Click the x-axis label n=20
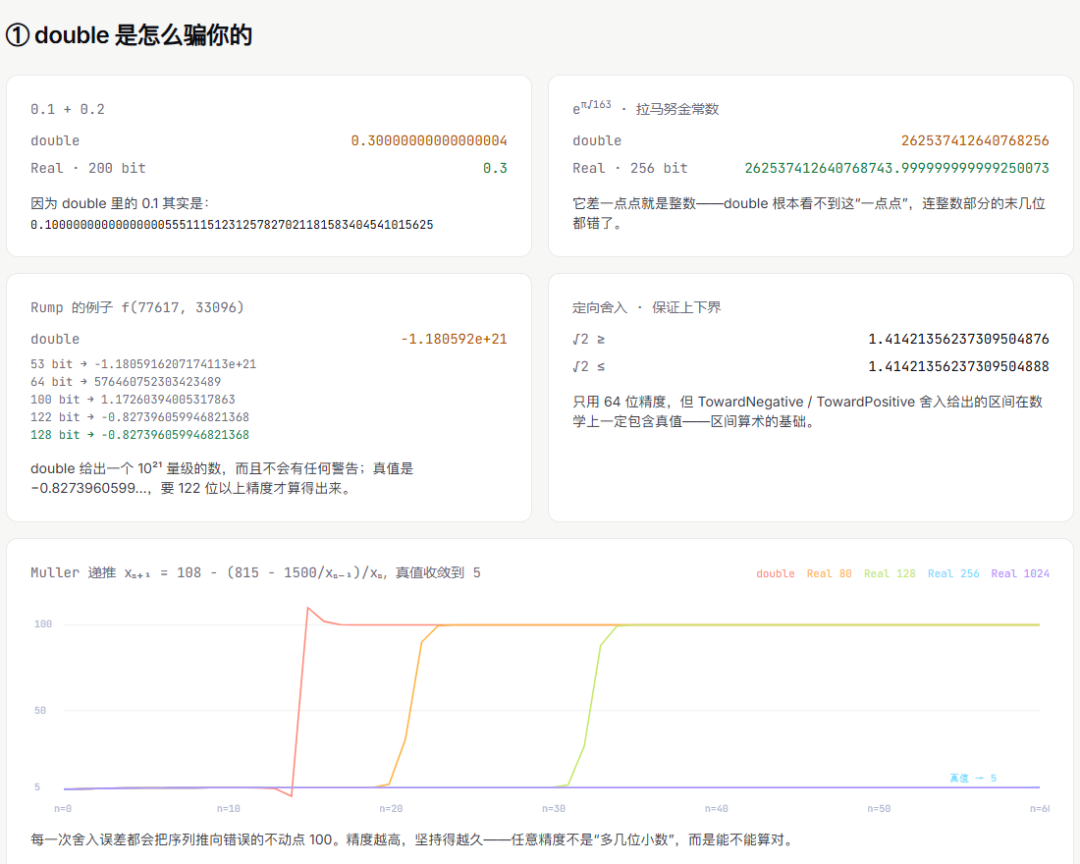Image resolution: width=1080 pixels, height=864 pixels. click(391, 809)
